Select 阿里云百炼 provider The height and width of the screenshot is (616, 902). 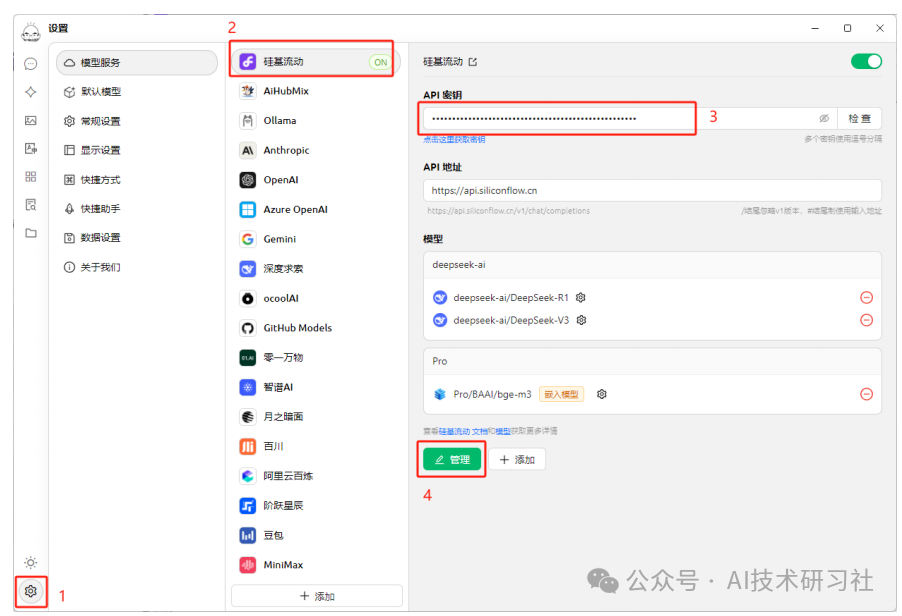point(315,476)
